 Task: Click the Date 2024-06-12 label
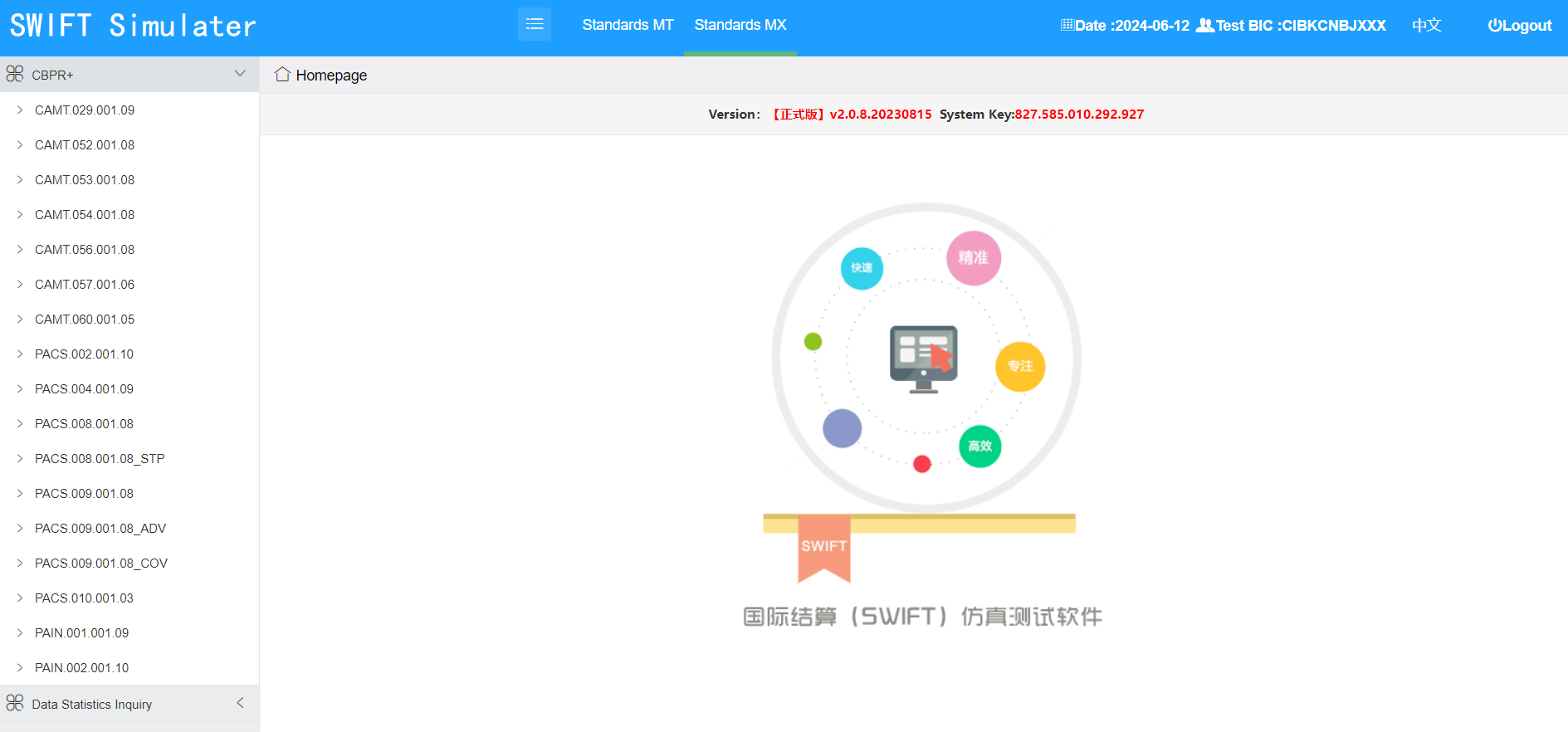(1132, 26)
